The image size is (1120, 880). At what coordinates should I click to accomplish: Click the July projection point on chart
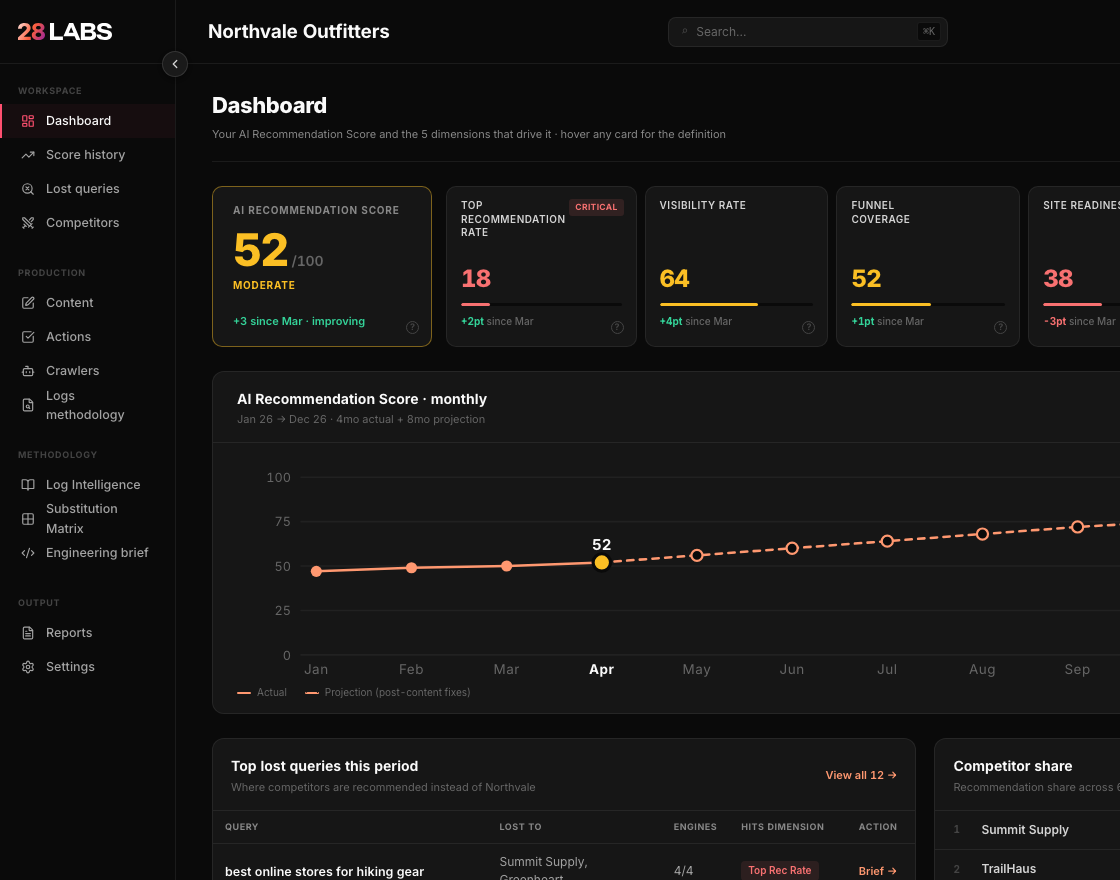887,541
